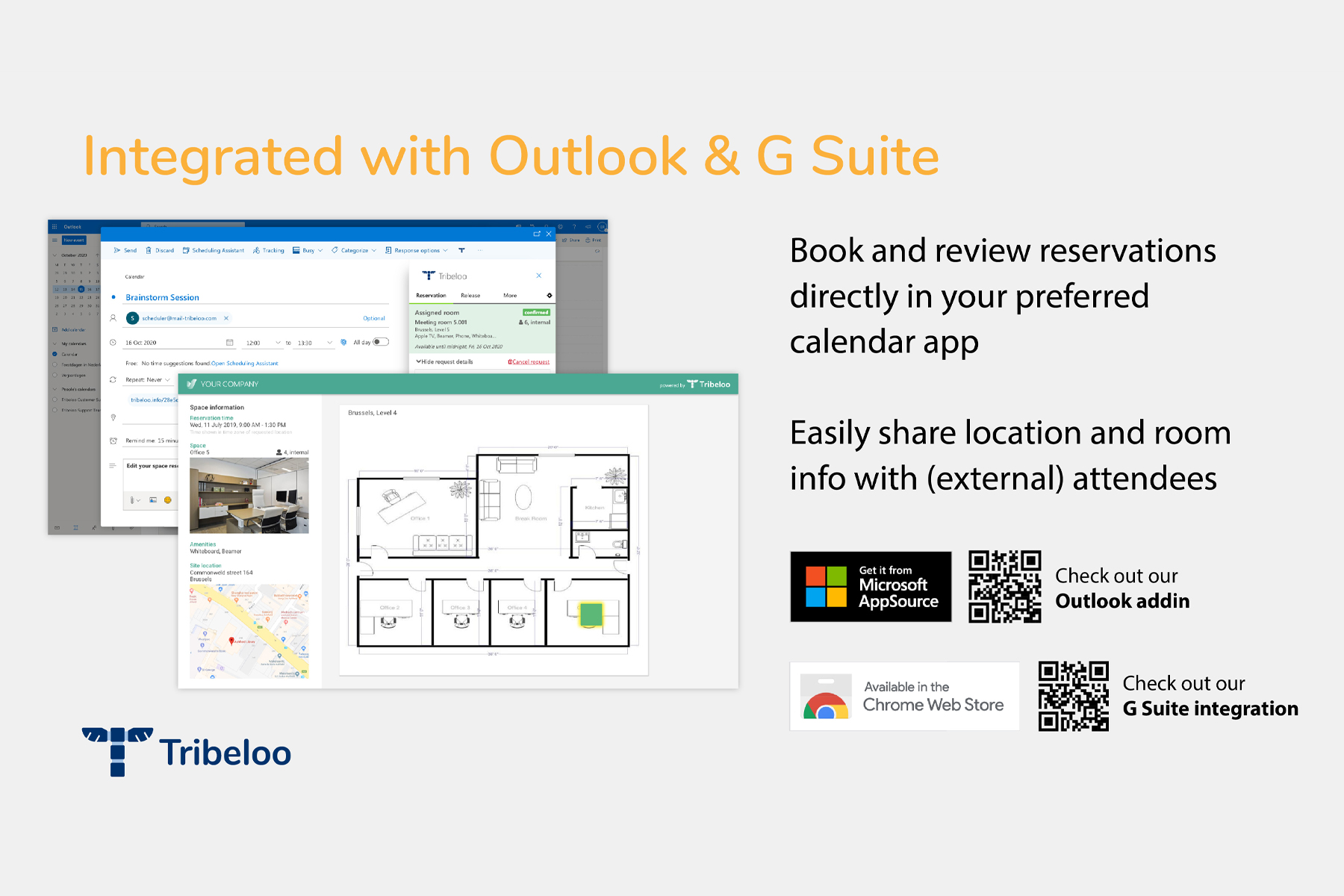
Task: Click the Send icon in the event toolbar
Action: pyautogui.click(x=117, y=251)
